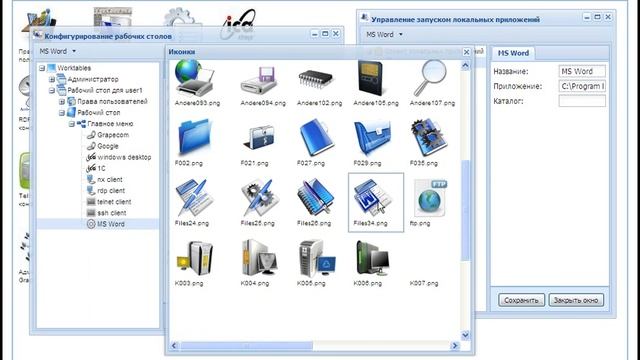Open MS Word dropdown in Управление запуском window
Viewport: 640px width, 360px height.
click(384, 35)
